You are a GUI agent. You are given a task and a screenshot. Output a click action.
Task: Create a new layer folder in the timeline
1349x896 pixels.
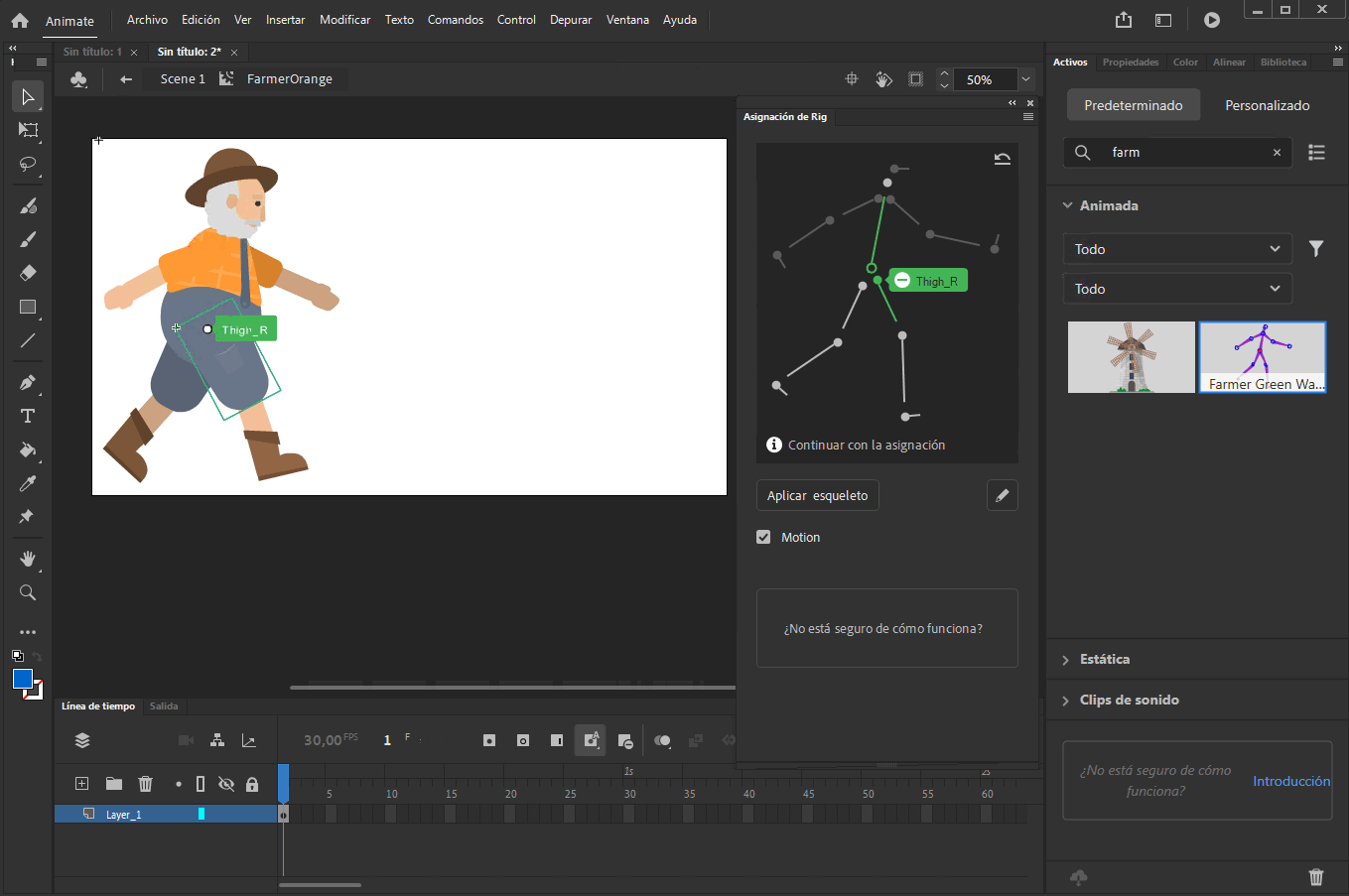pyautogui.click(x=113, y=783)
